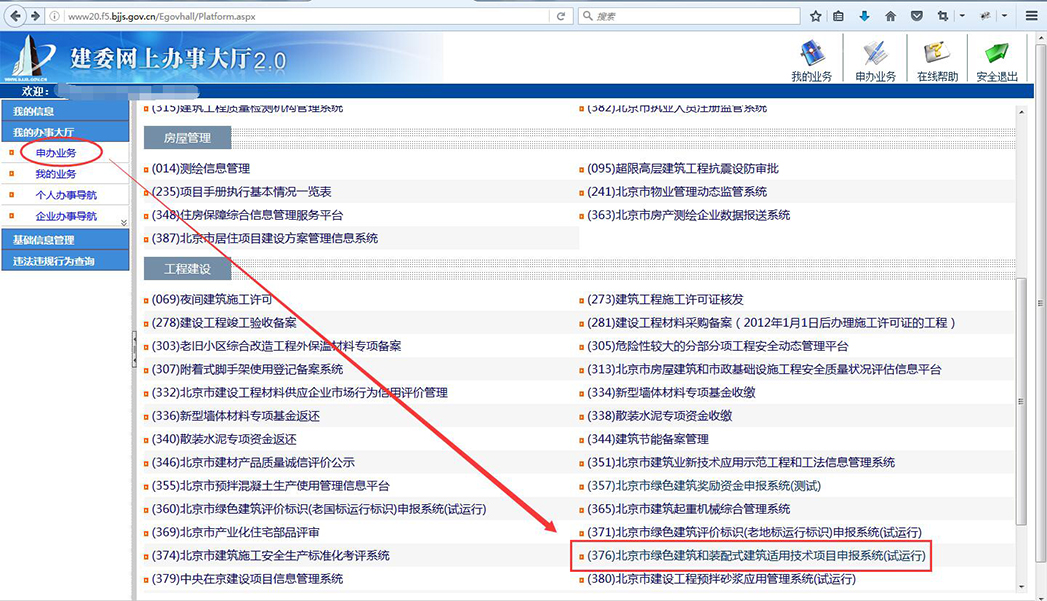Select 我的业务 in the sidebar
Screen dimensions: 1047x601
click(56, 174)
